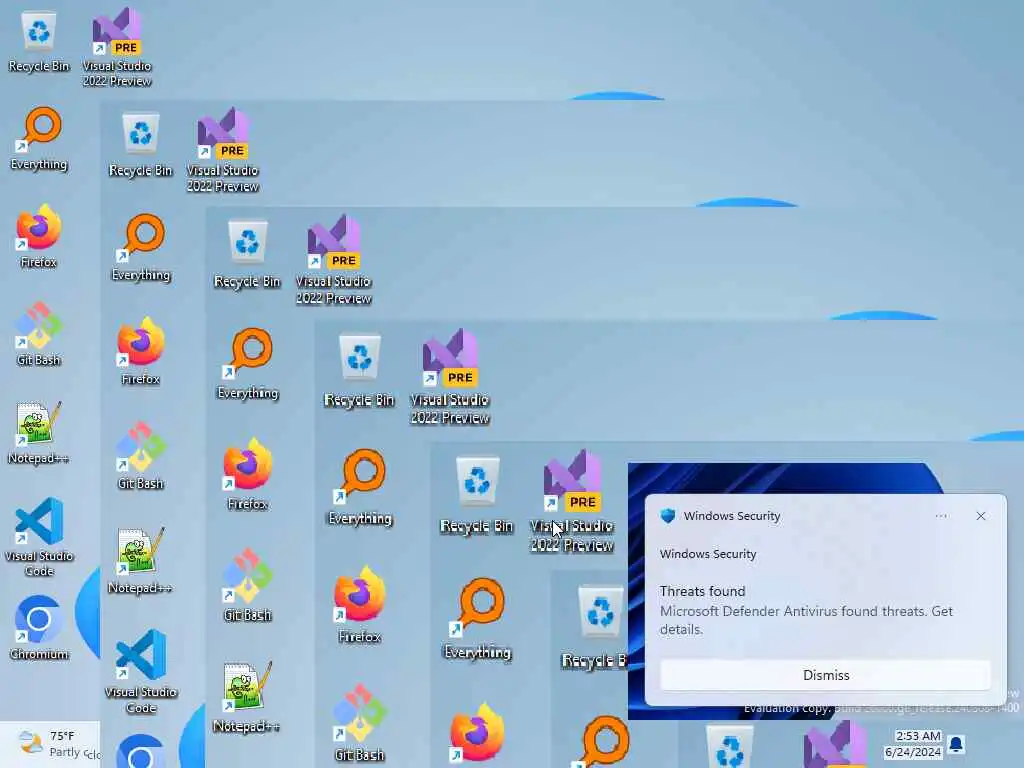Click Git Bash in second nested desktop

coord(140,455)
